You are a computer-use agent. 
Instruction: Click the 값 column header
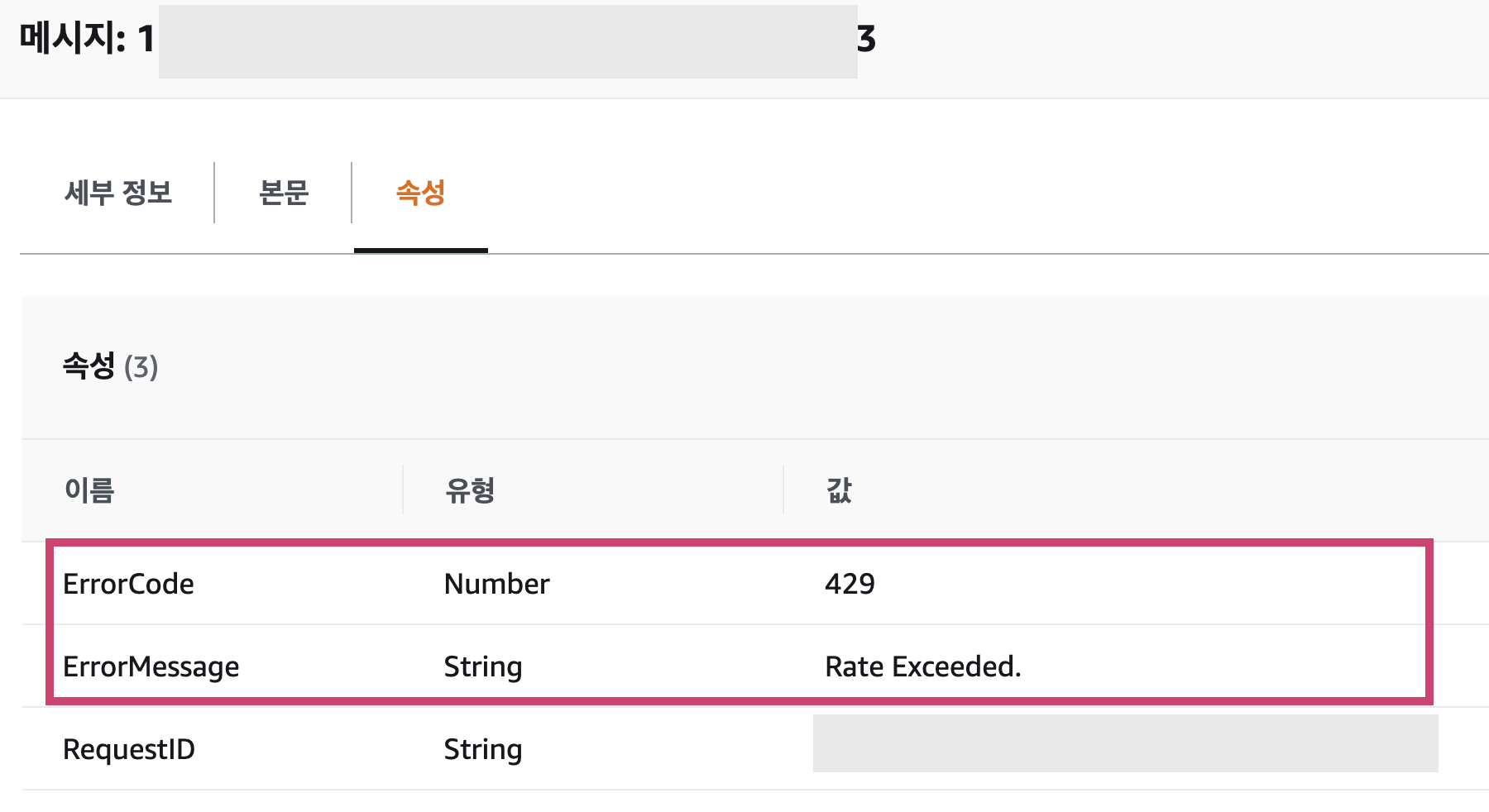tap(839, 490)
